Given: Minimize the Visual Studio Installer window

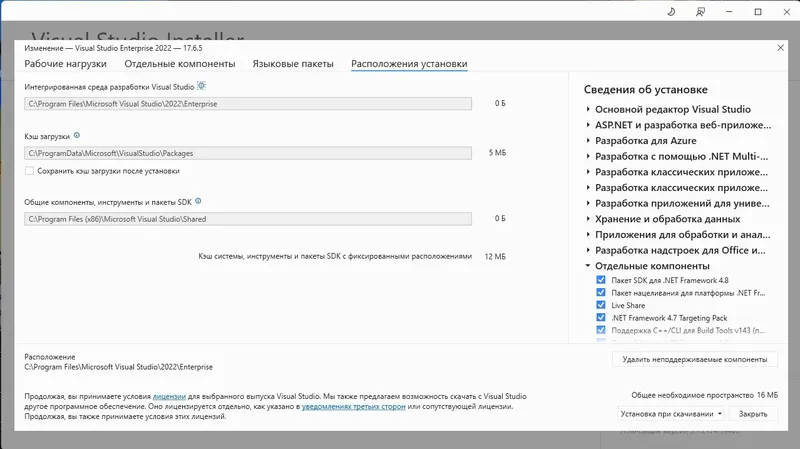Looking at the screenshot, I should tap(729, 12).
